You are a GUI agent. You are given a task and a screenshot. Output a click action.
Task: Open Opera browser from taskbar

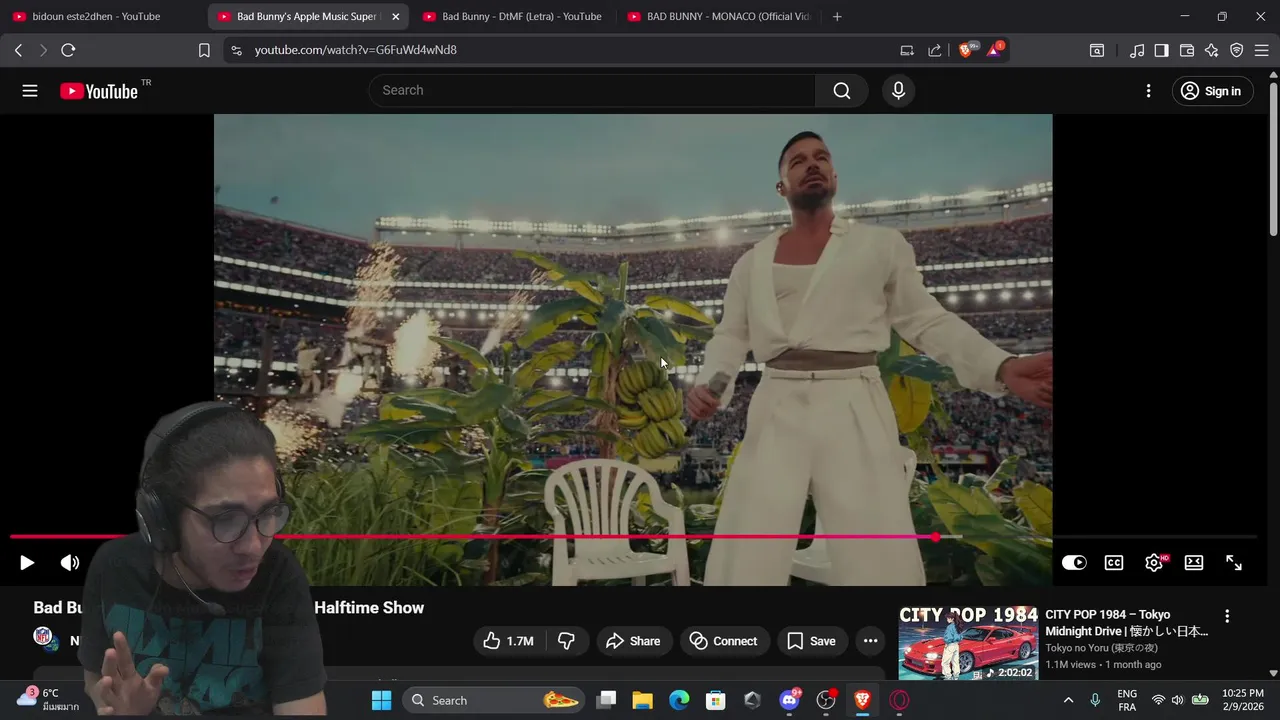899,700
